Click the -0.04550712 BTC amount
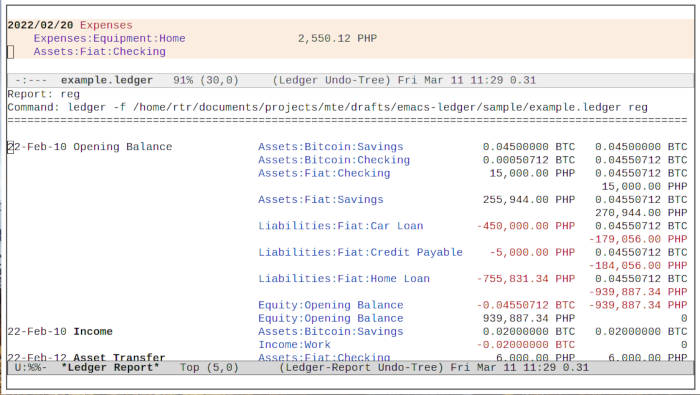The image size is (700, 395). [525, 305]
